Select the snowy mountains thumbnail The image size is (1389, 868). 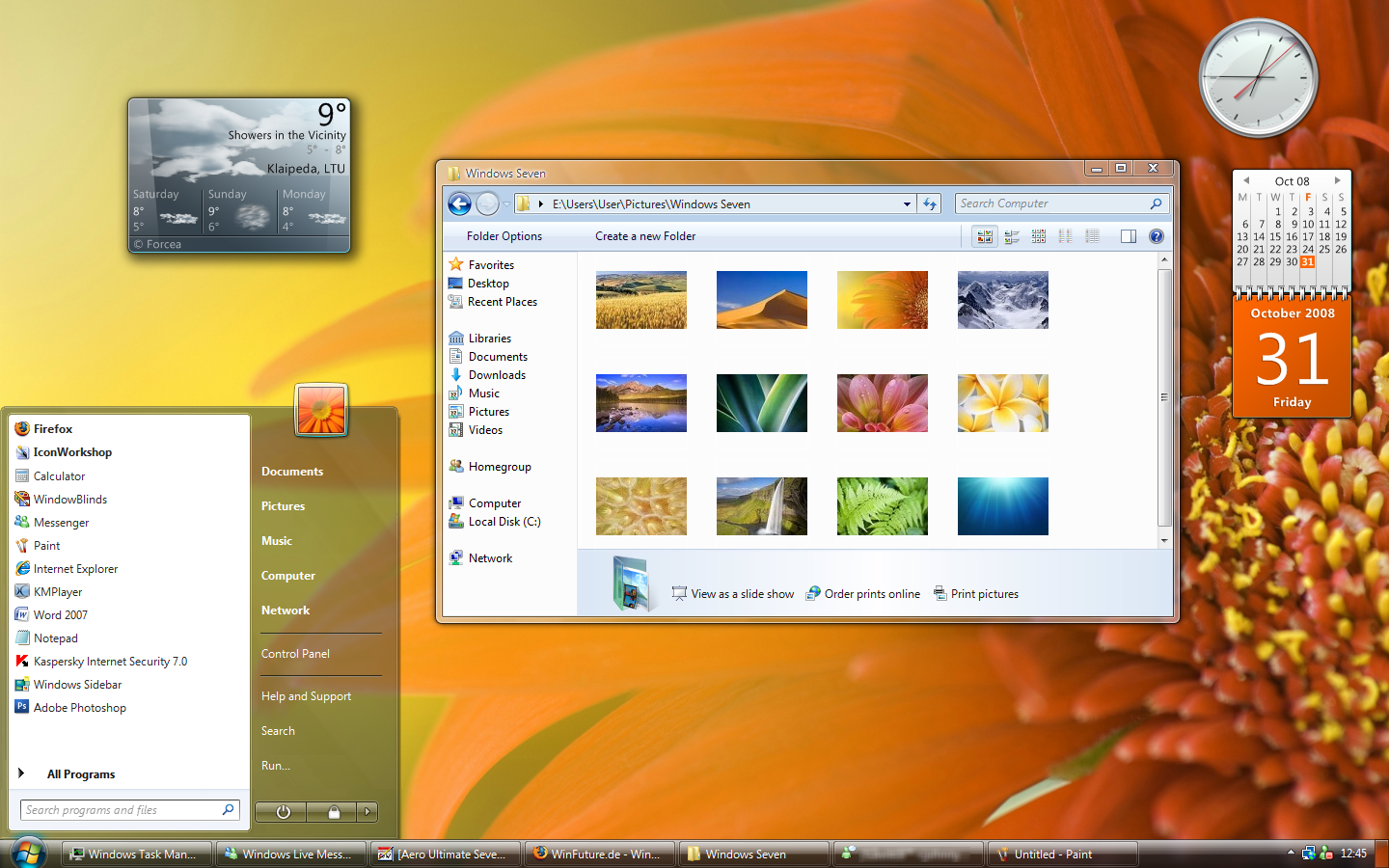(x=1003, y=300)
